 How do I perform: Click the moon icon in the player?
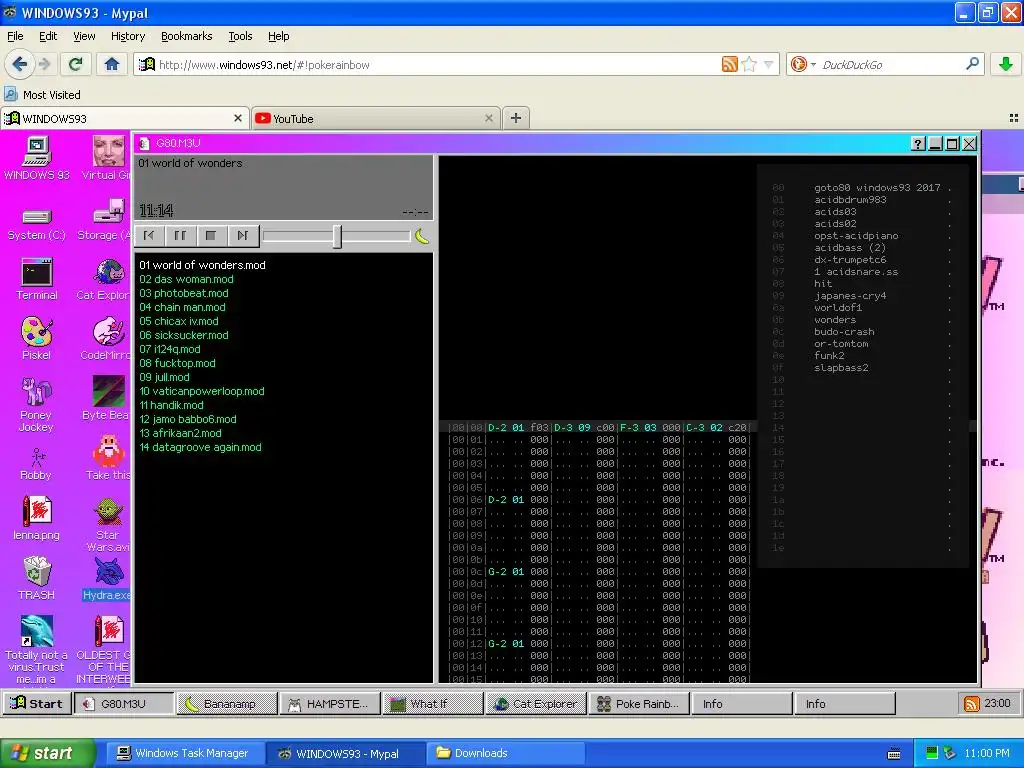pyautogui.click(x=422, y=236)
